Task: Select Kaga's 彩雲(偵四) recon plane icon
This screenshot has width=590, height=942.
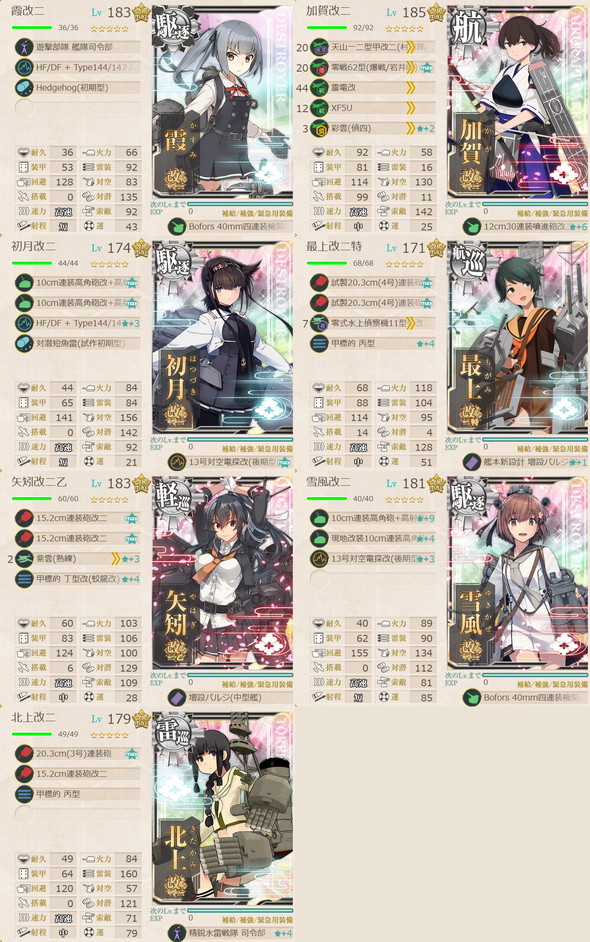Action: point(319,128)
